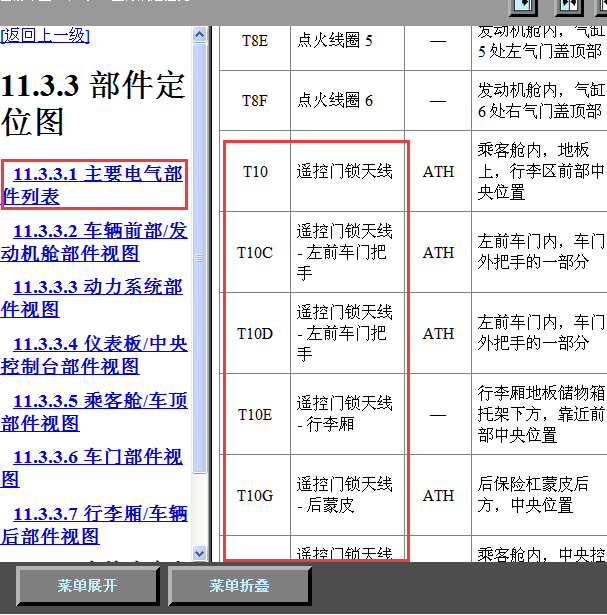The width and height of the screenshot is (607, 615).
Task: Select the ATH option in T10 row
Action: click(438, 171)
